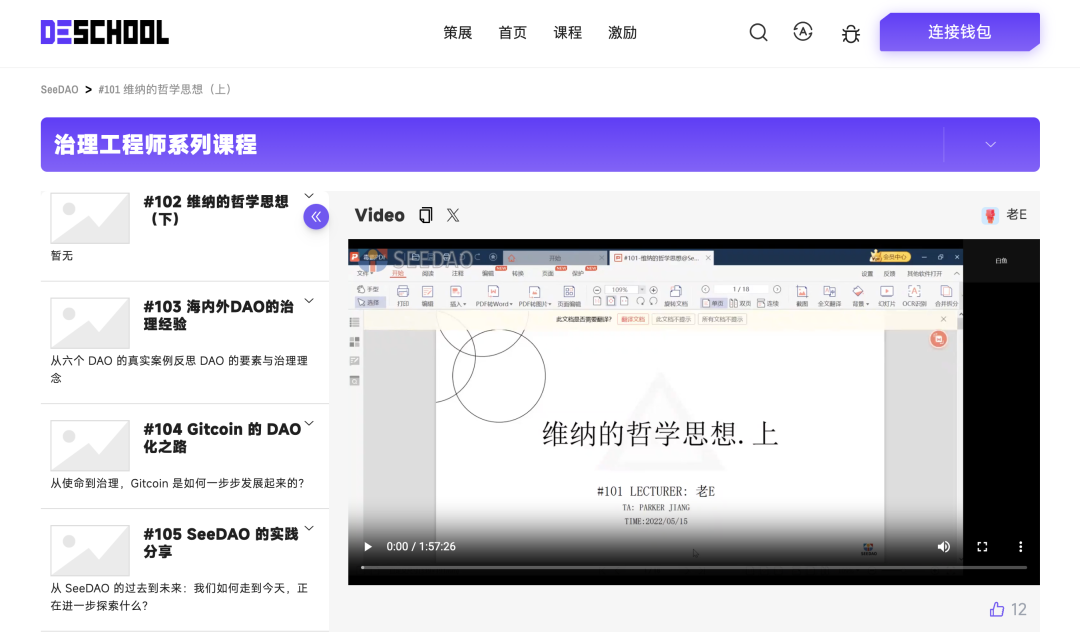This screenshot has width=1080, height=632.
Task: Open lesson #104 Gitcoin 的 DAO 化之路
Action: pos(222,438)
